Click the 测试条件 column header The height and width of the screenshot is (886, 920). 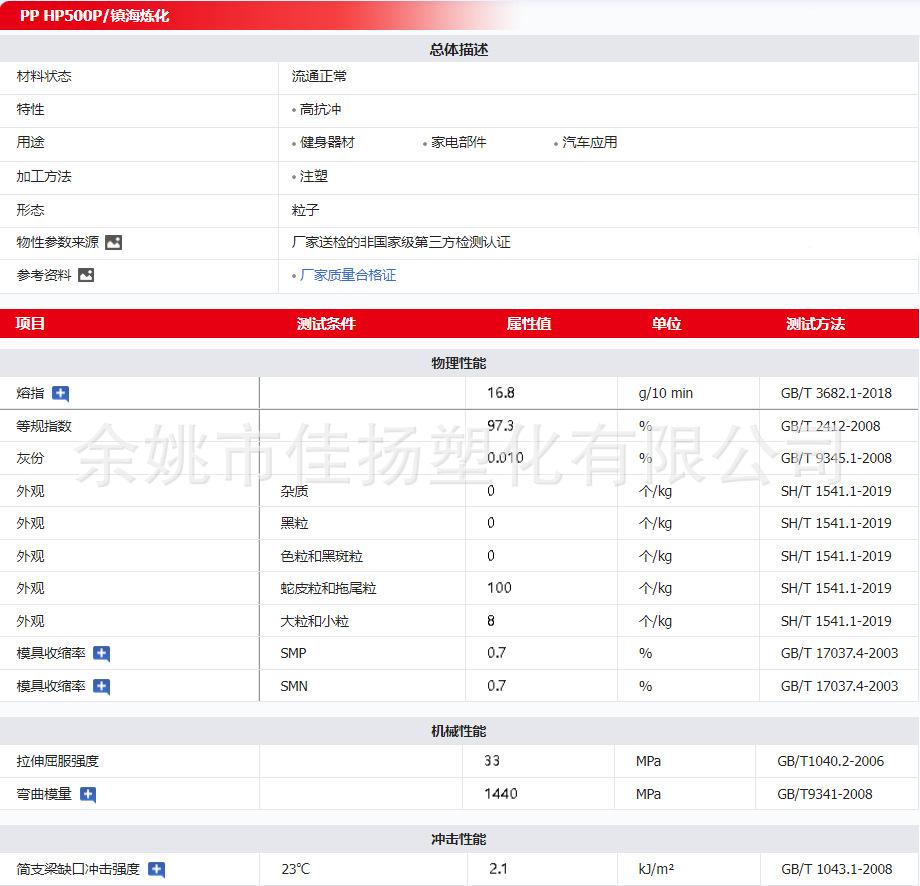[x=326, y=324]
